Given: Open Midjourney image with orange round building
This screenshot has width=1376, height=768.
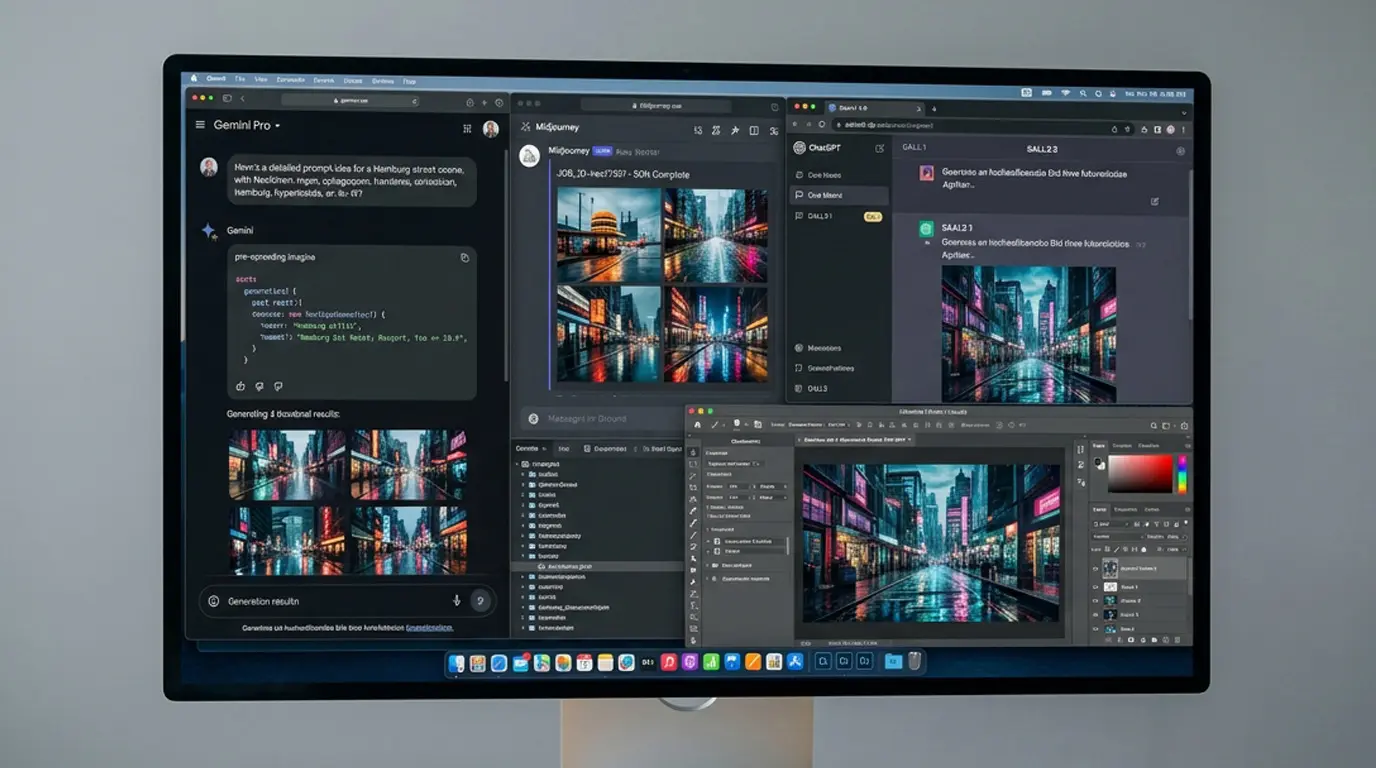Looking at the screenshot, I should click(x=609, y=236).
